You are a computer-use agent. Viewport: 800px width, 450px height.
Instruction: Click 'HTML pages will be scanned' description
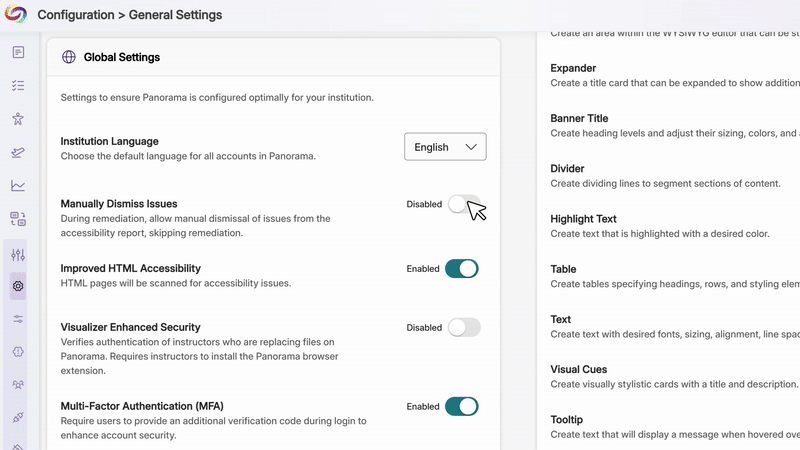176,283
